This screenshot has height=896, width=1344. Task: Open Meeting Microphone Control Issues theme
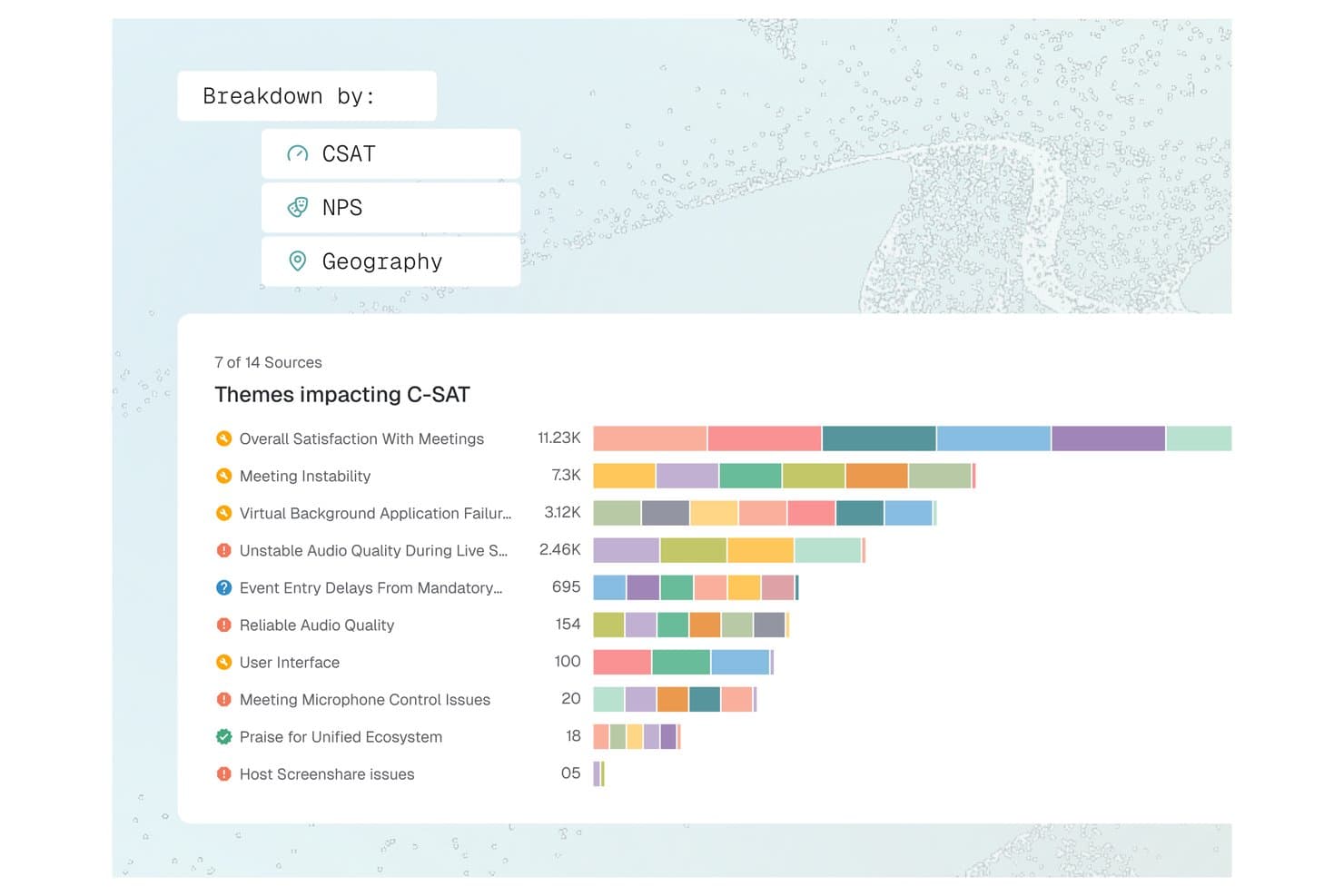365,699
